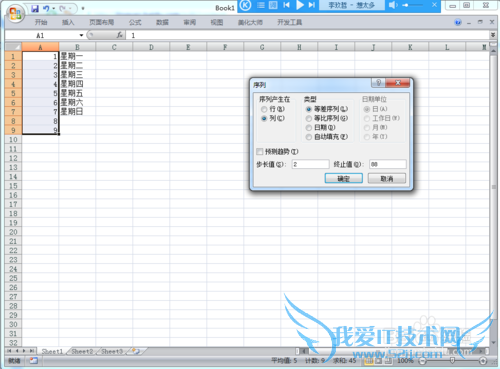500x369 pixels.
Task: Open the music player K logo
Action: pyautogui.click(x=246, y=5)
